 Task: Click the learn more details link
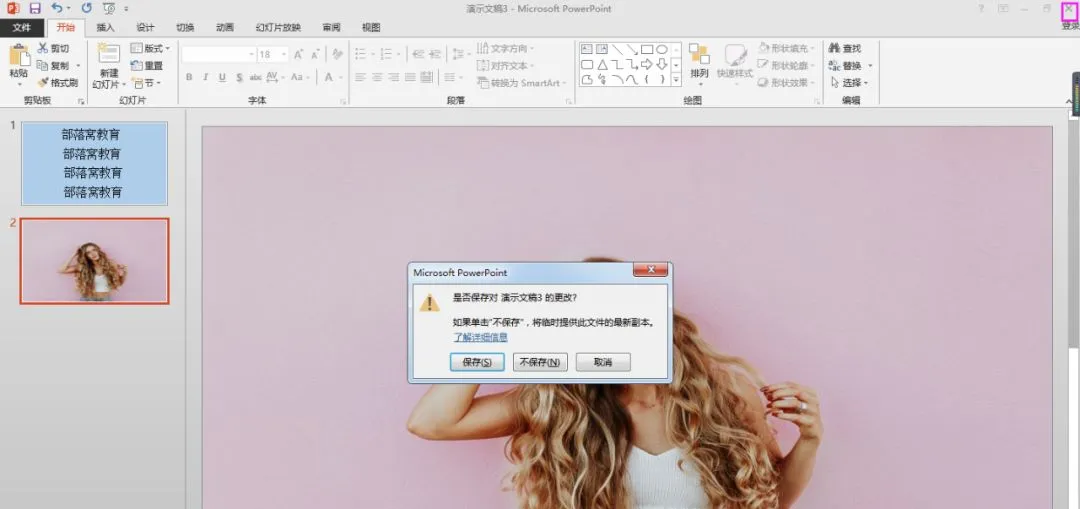[x=480, y=337]
